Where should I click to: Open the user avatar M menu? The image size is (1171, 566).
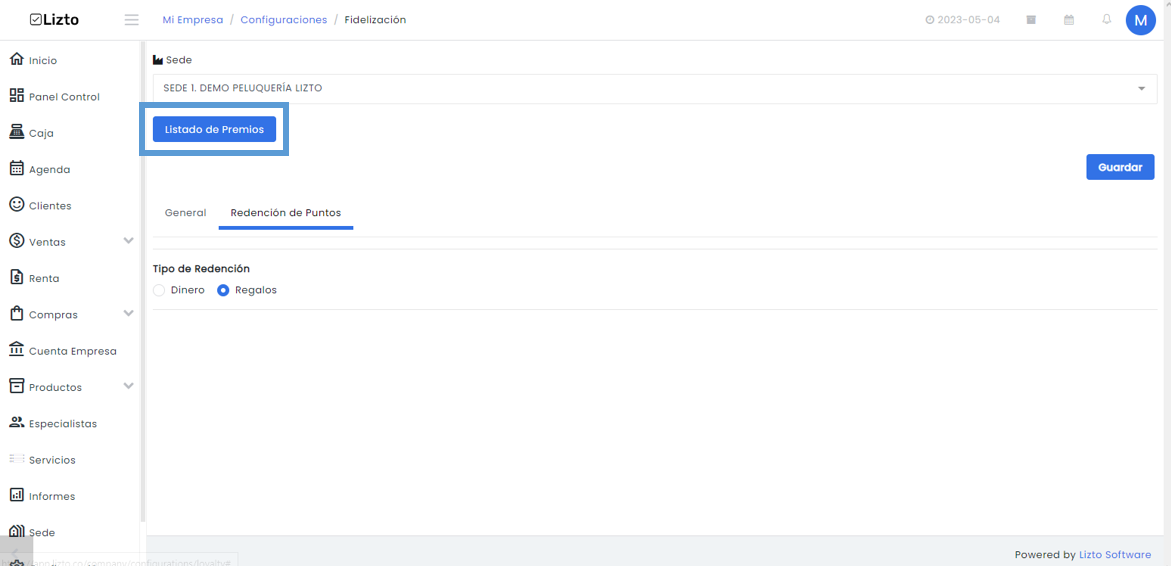(1140, 20)
